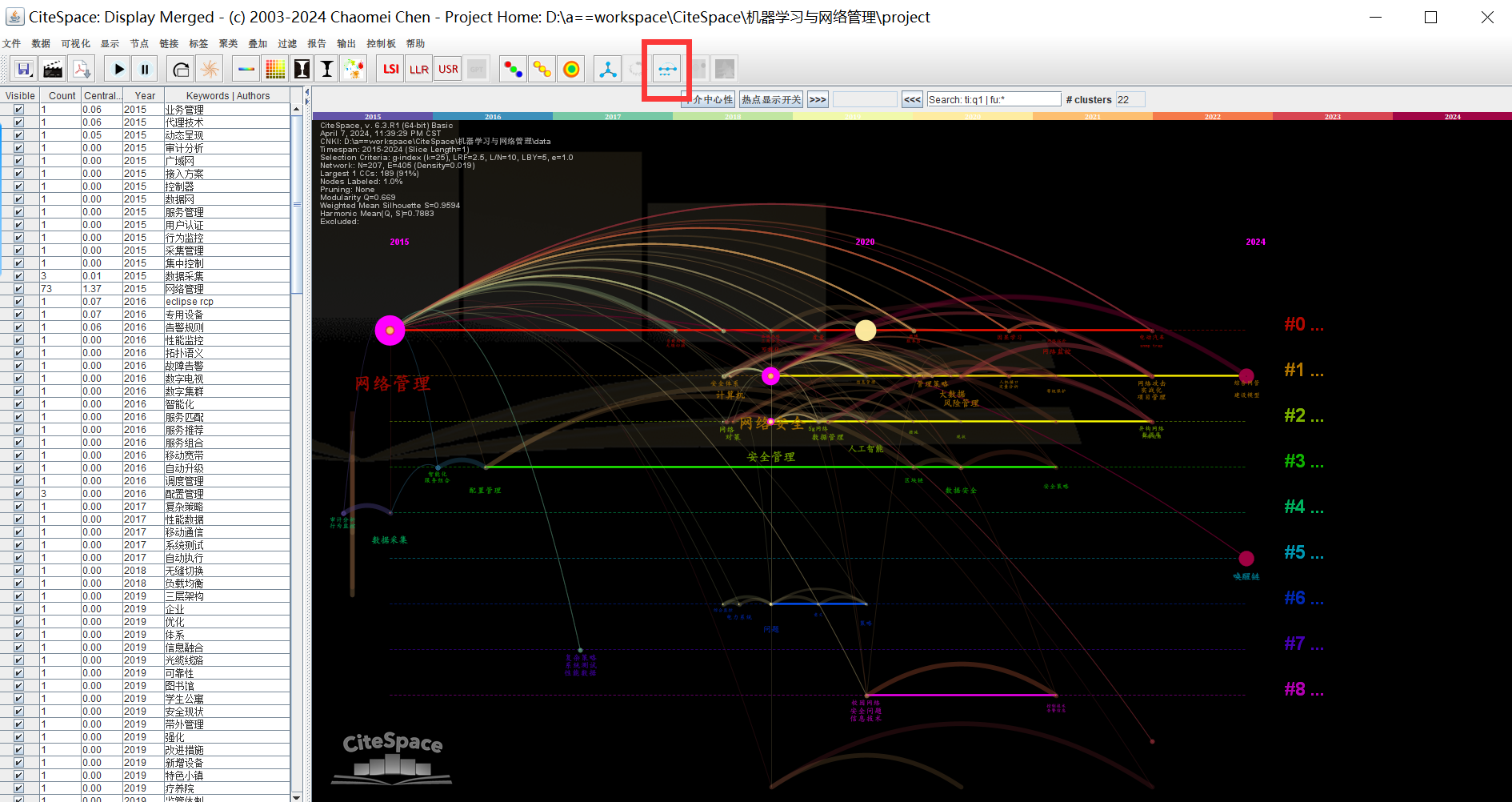Sort by Keywords | Authors column header
Screen dimensions: 1512x802
[227, 96]
